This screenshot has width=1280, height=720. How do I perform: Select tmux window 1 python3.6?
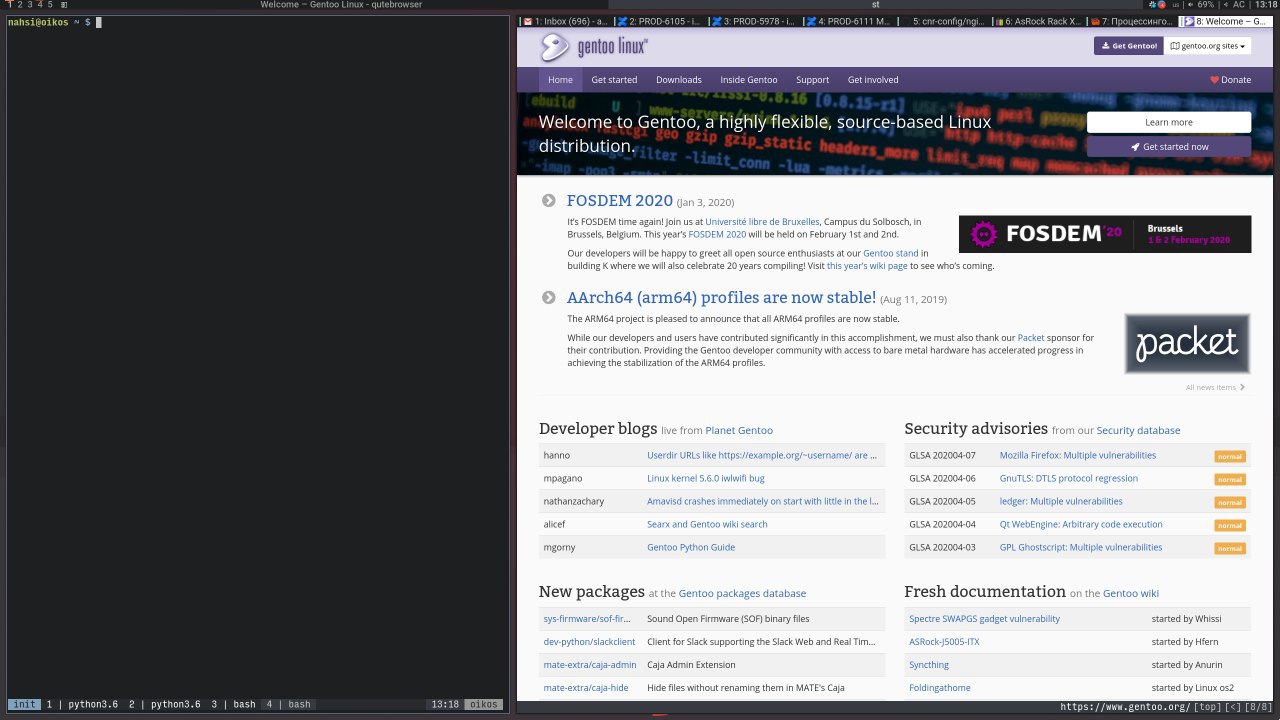point(82,705)
